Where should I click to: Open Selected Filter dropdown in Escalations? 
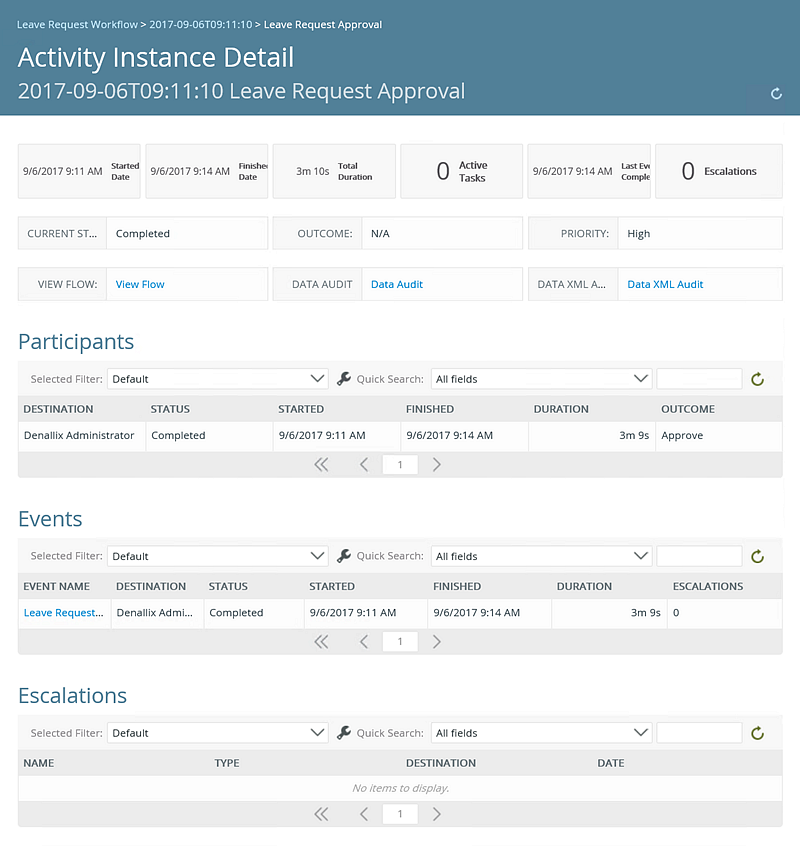pyautogui.click(x=217, y=733)
